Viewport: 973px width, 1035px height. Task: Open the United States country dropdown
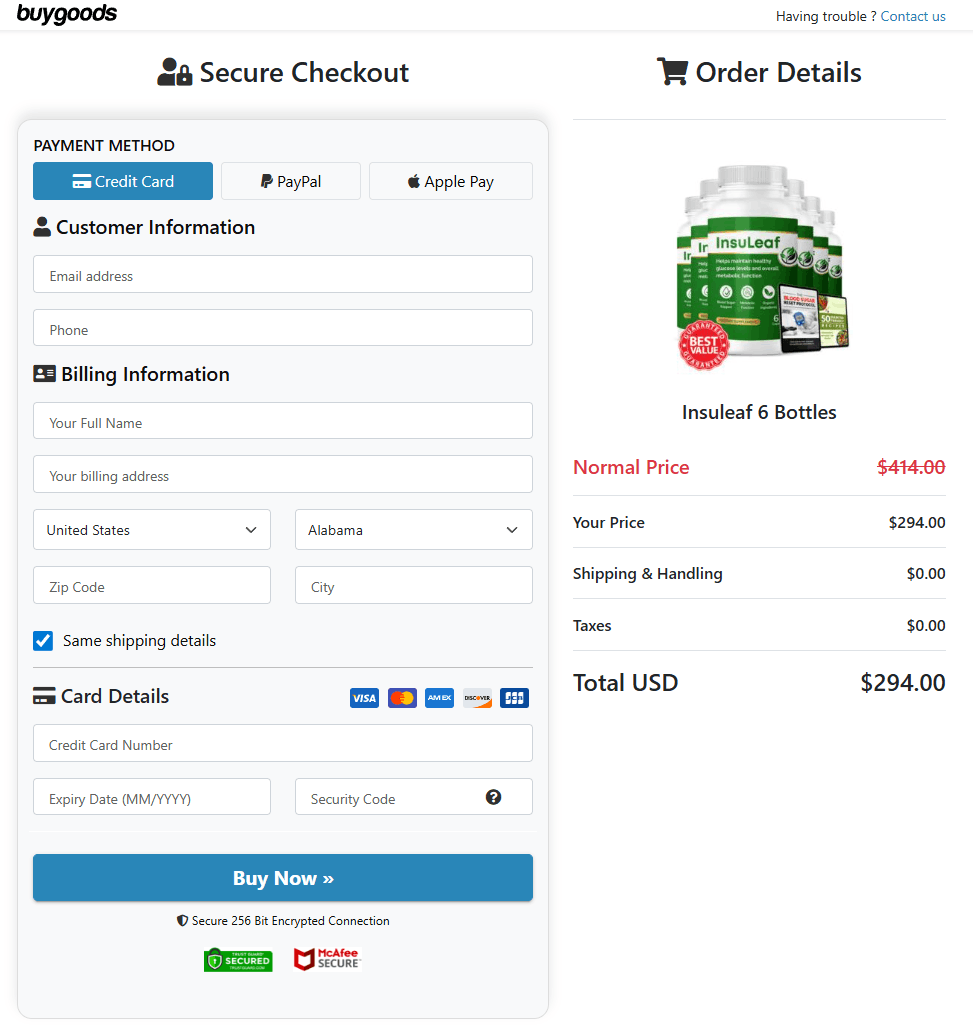pyautogui.click(x=151, y=529)
